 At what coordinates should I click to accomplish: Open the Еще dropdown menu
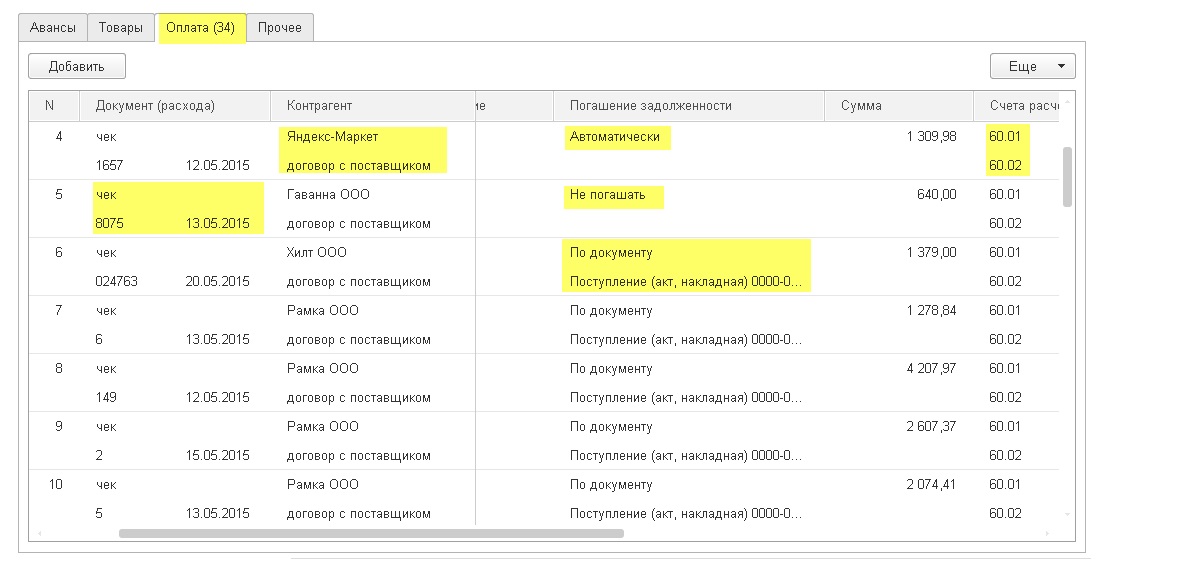pos(1032,66)
